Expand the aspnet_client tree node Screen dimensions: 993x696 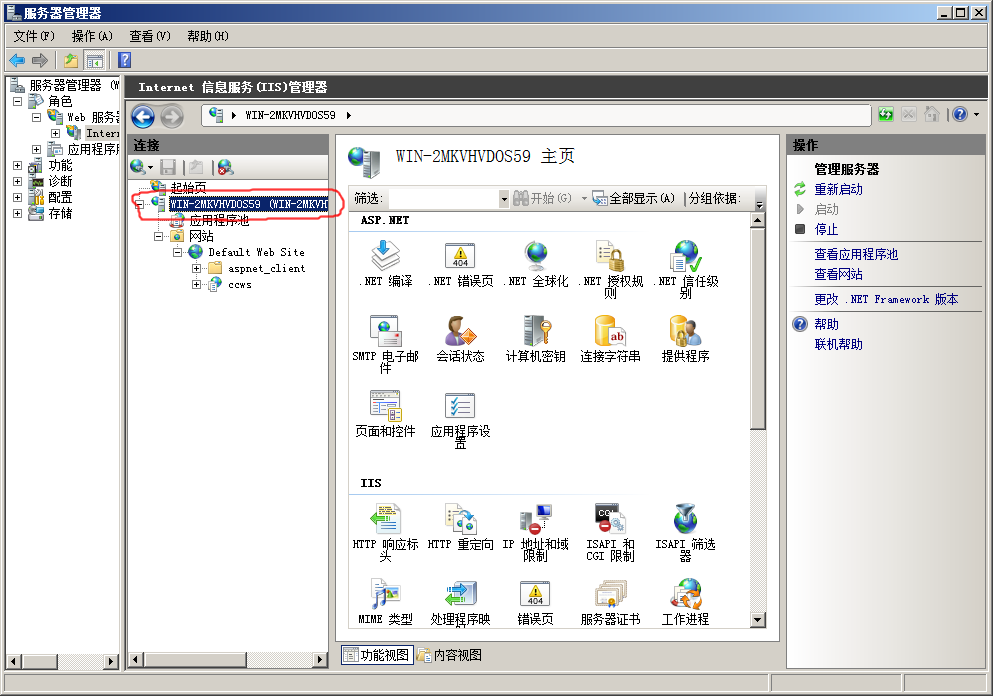point(197,268)
